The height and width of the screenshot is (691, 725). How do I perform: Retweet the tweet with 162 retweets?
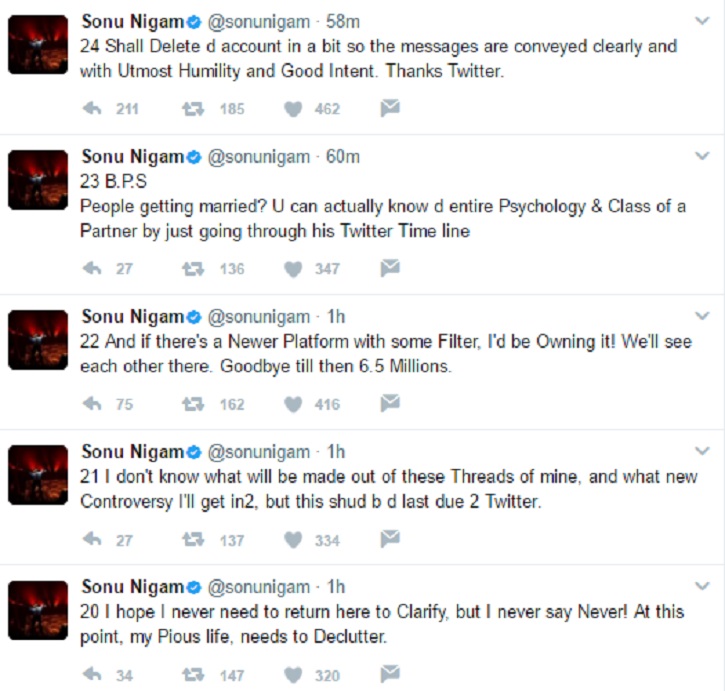click(x=194, y=404)
